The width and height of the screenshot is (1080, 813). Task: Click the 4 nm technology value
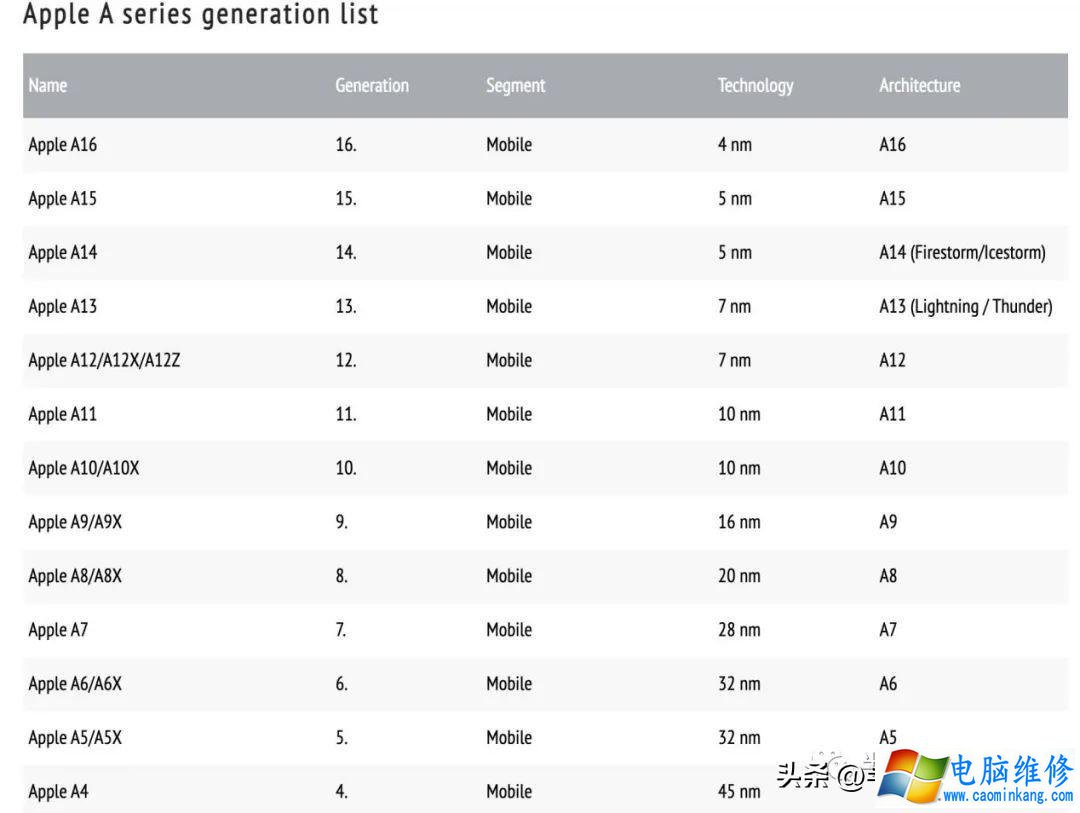tap(735, 145)
